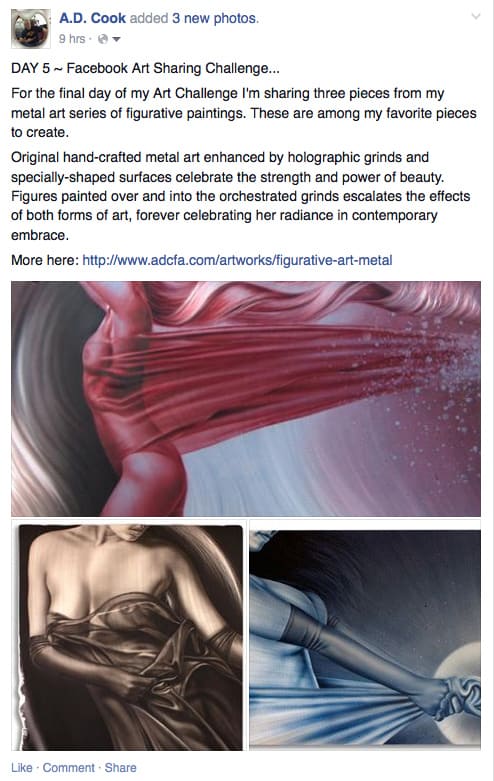
Task: Click the "3 new photos" link
Action: pyautogui.click(x=215, y=18)
